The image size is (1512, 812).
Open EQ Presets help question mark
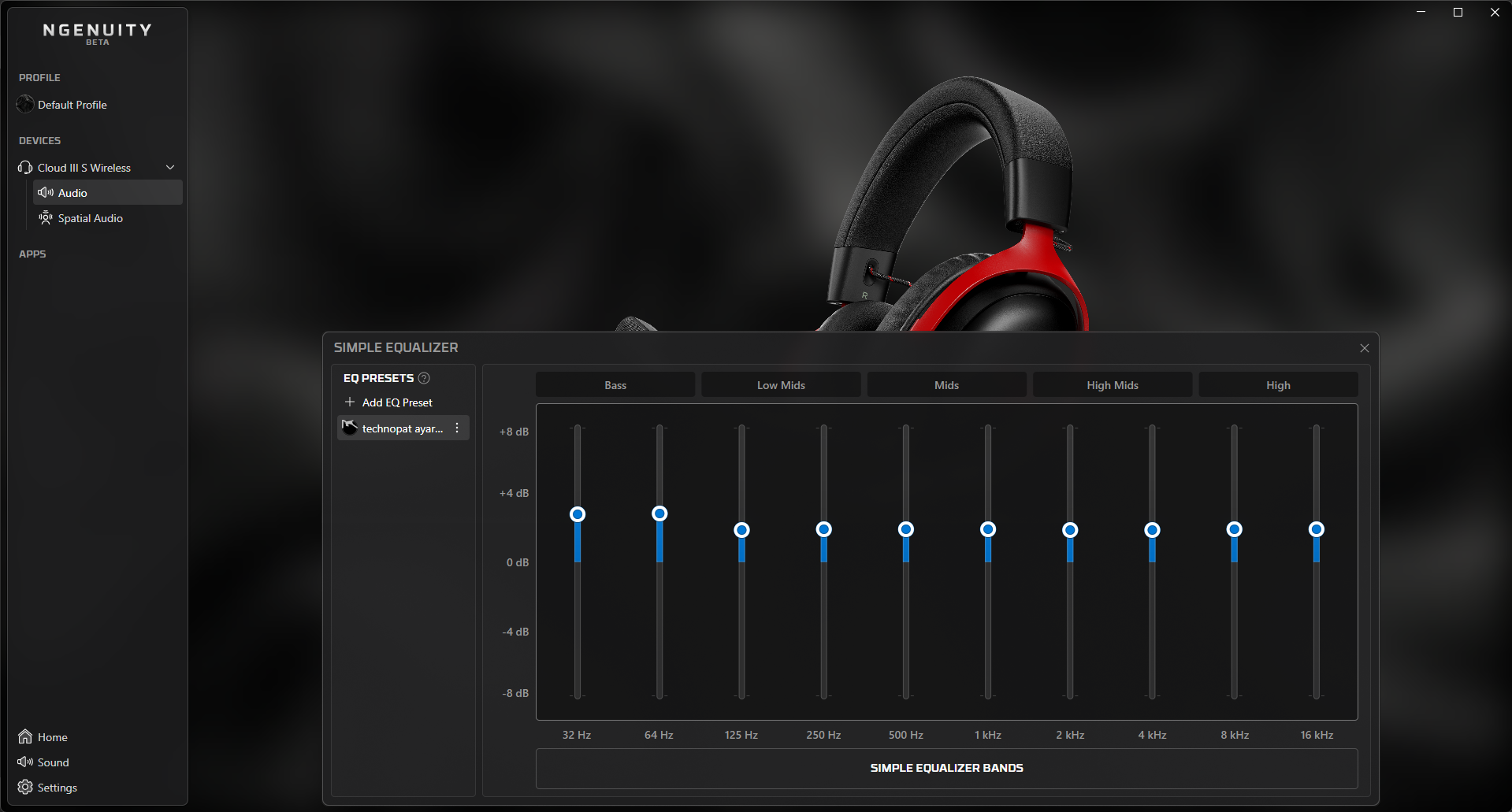pyautogui.click(x=424, y=378)
